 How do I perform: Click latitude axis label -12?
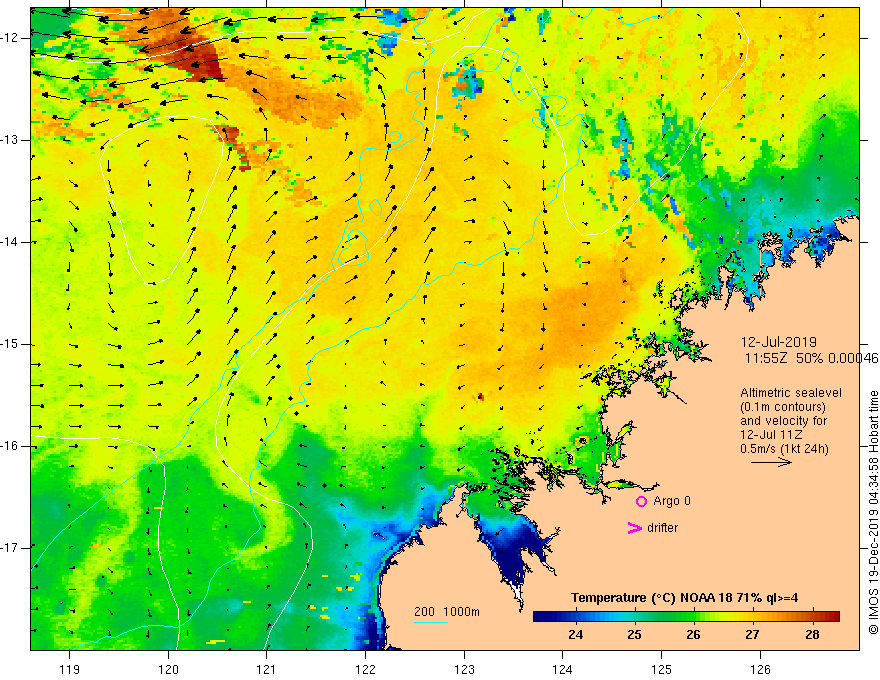click(11, 38)
